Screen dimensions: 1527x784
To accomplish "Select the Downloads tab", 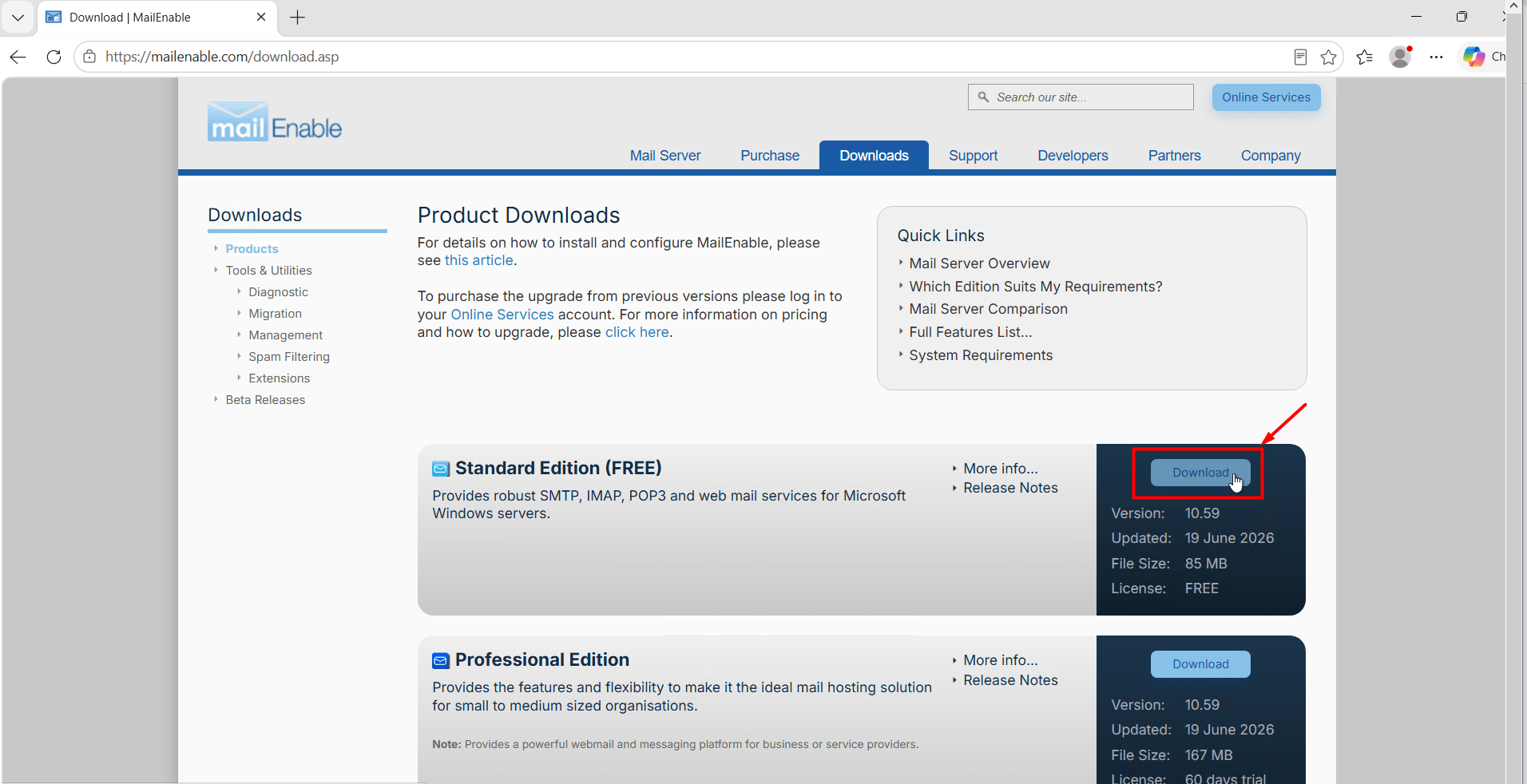I will coord(874,156).
